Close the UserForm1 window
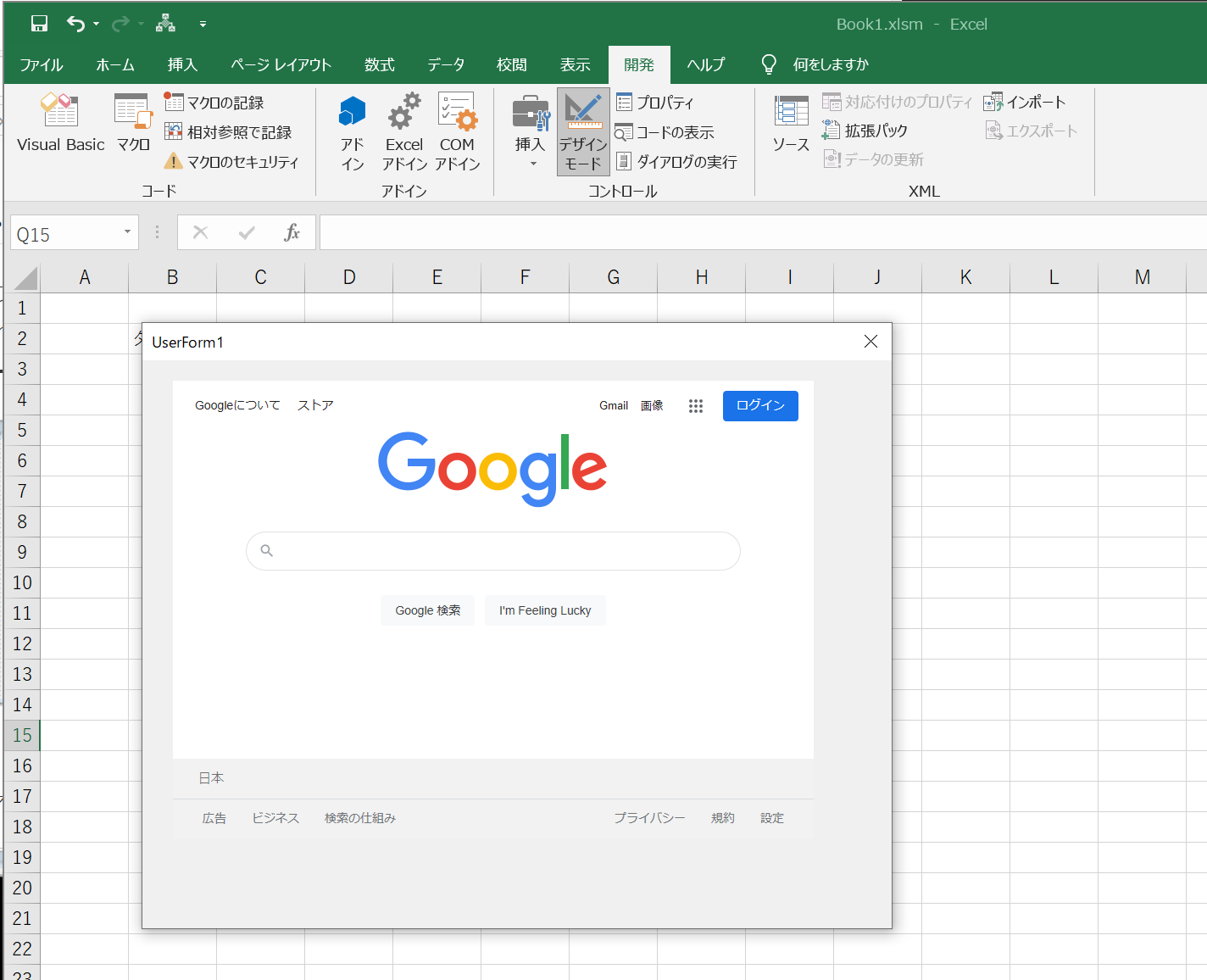Image resolution: width=1207 pixels, height=980 pixels. [x=870, y=342]
